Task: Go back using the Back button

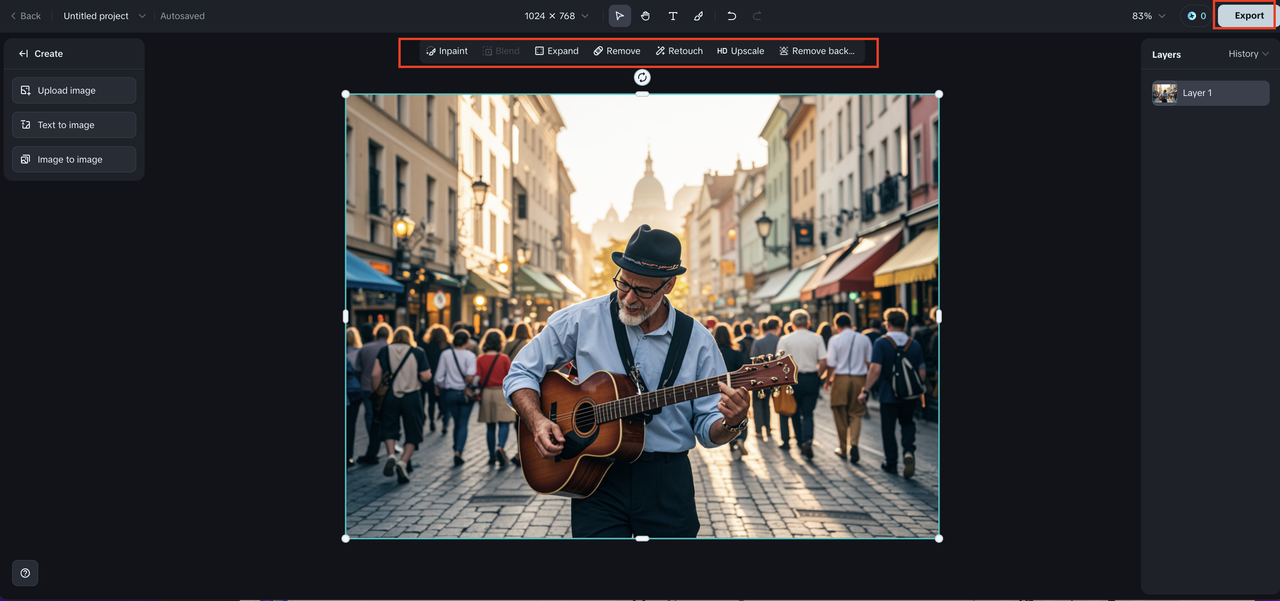Action: coord(26,16)
